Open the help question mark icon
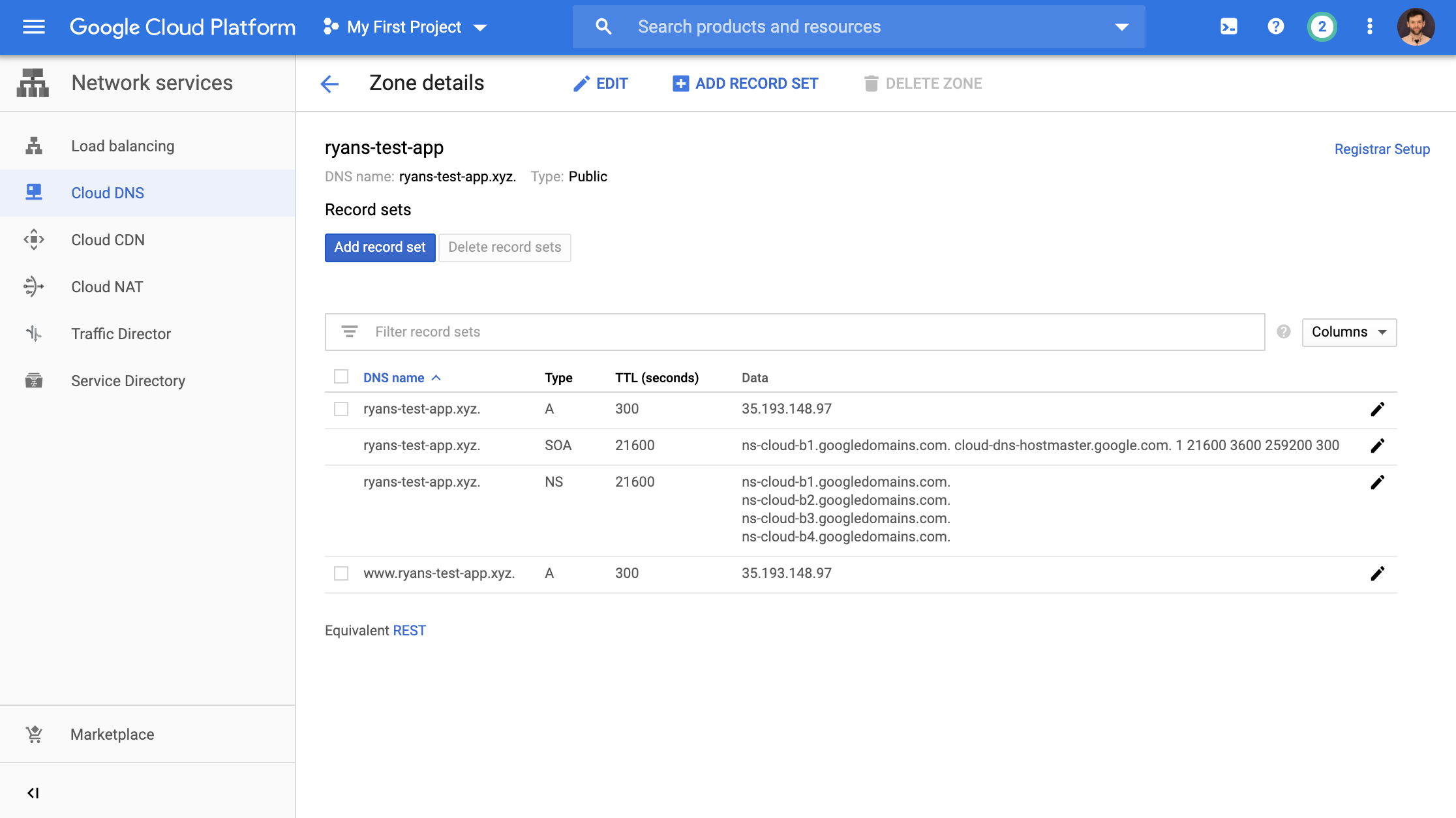1456x818 pixels. point(1276,27)
